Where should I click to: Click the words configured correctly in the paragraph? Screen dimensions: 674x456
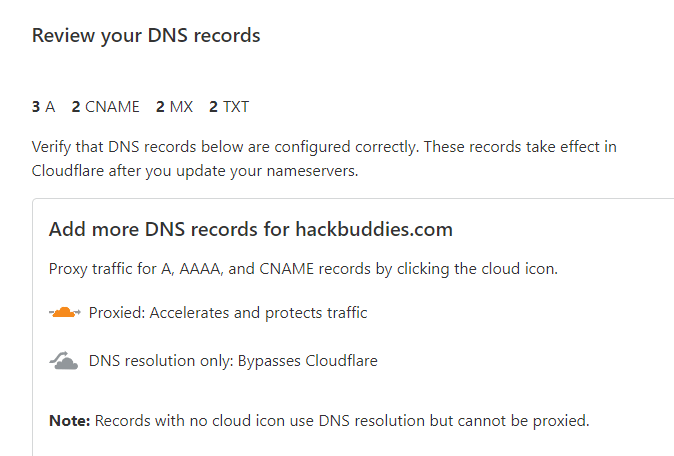click(346, 147)
